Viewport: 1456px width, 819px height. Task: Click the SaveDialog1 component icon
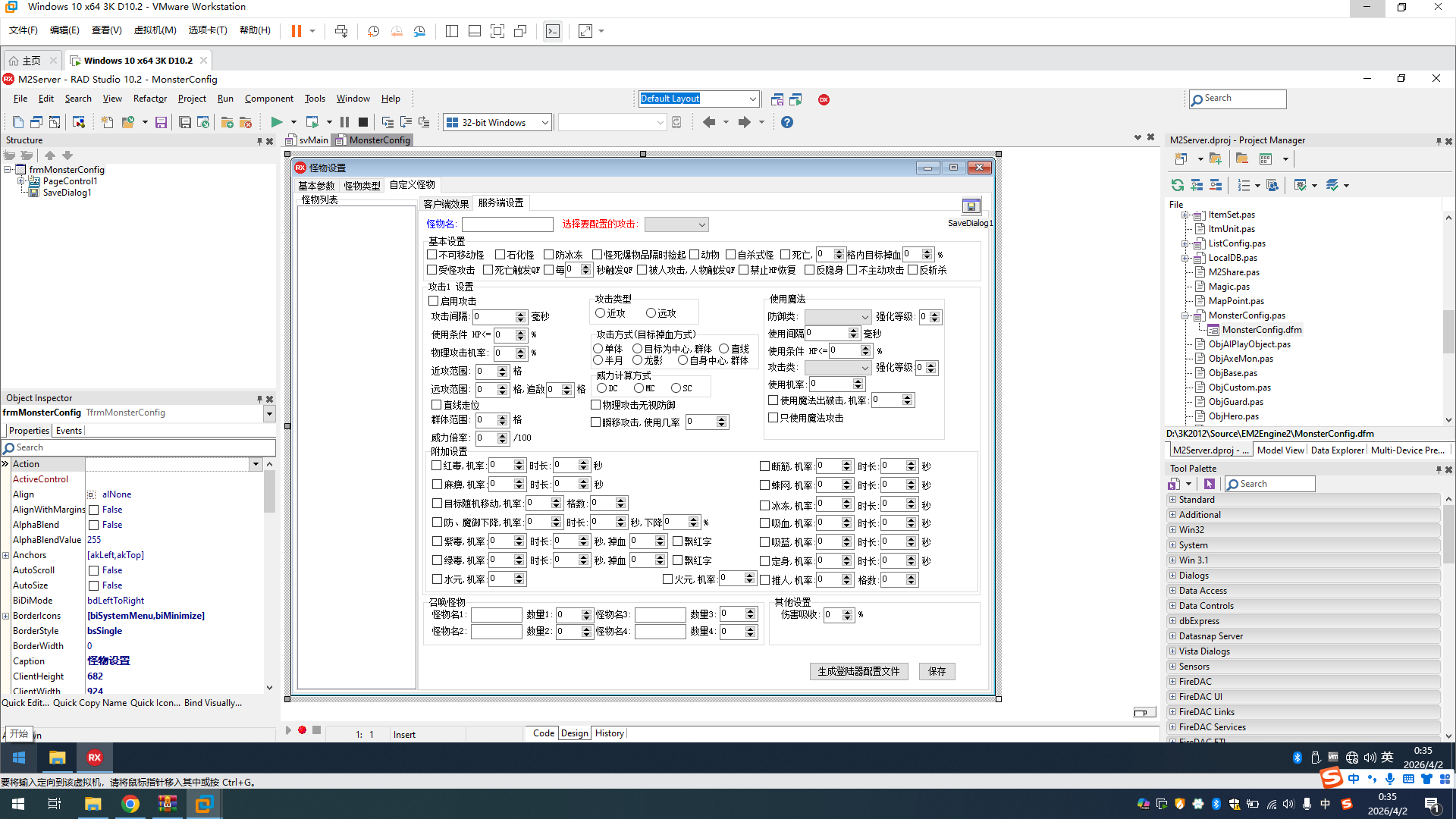(x=971, y=206)
